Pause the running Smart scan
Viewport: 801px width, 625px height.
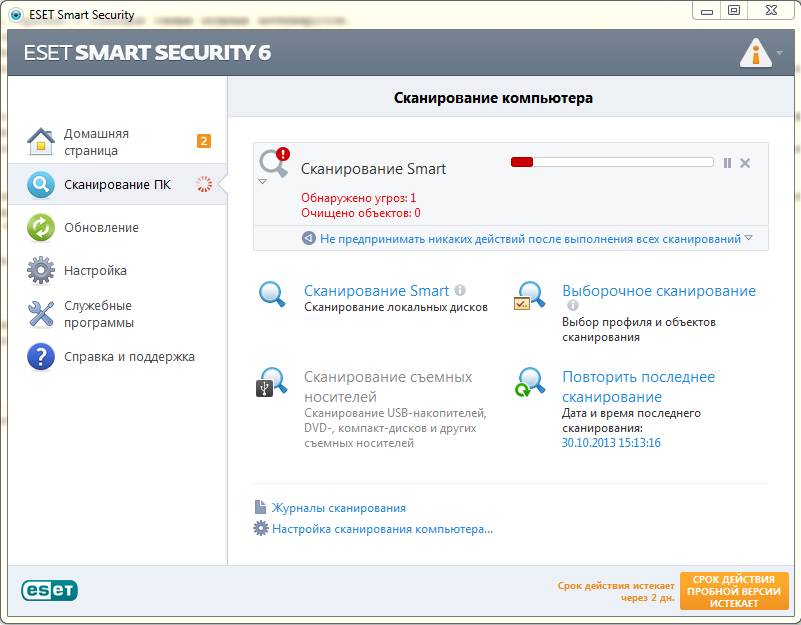(727, 163)
